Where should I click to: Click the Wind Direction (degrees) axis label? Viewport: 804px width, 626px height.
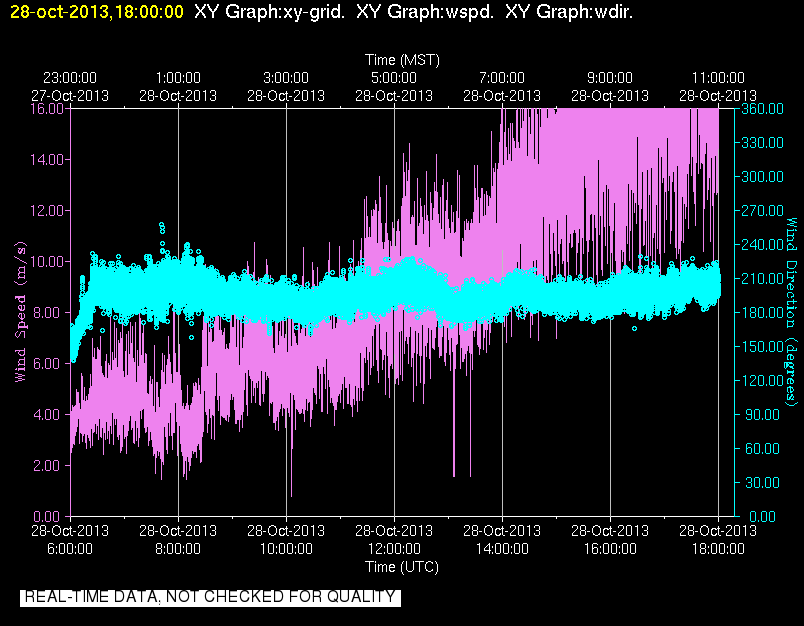click(792, 312)
